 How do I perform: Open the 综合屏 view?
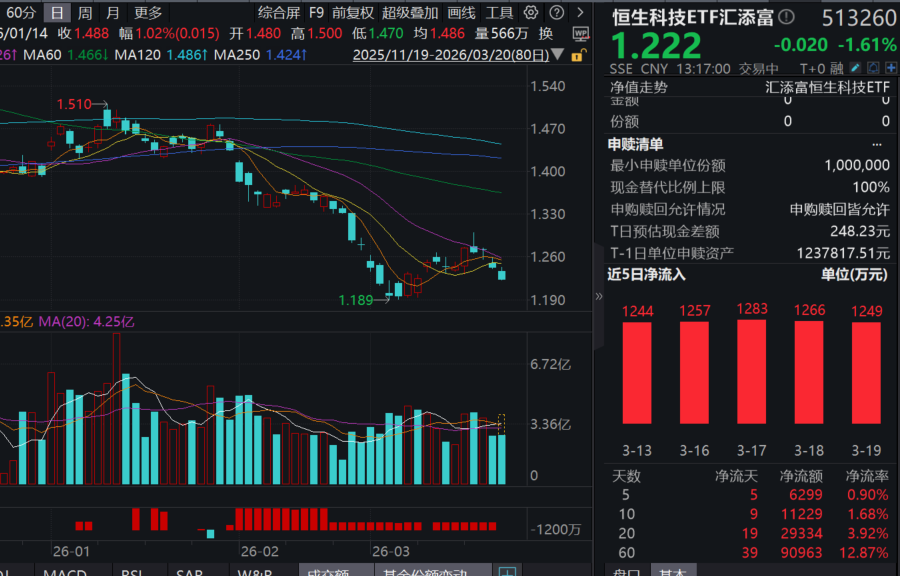point(278,13)
